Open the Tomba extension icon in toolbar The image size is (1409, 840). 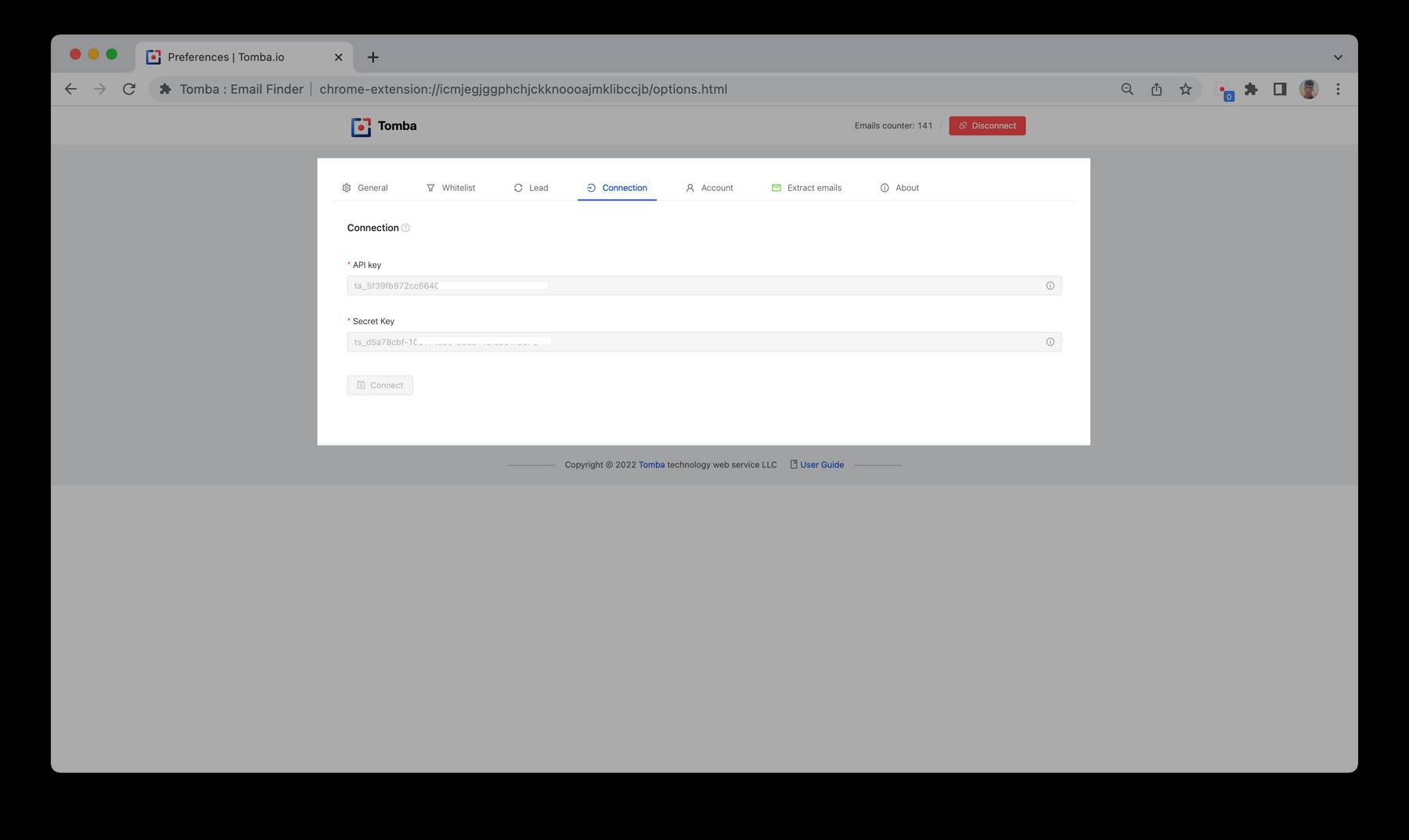(x=1223, y=90)
